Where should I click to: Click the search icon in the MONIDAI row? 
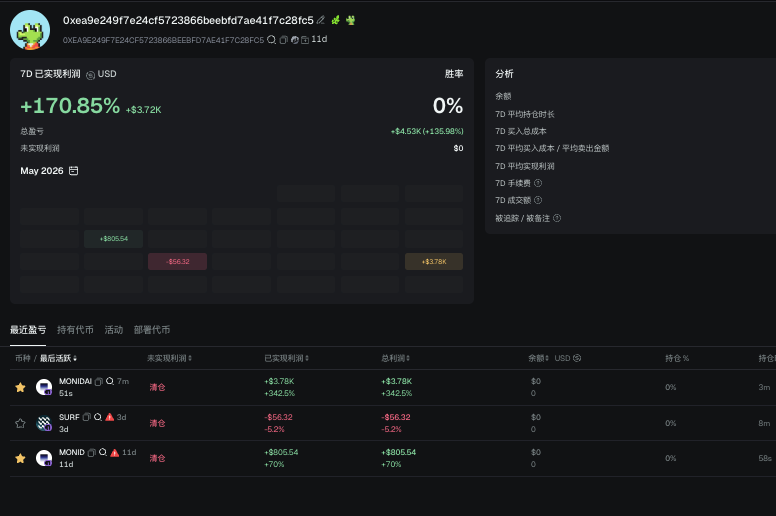click(x=110, y=381)
